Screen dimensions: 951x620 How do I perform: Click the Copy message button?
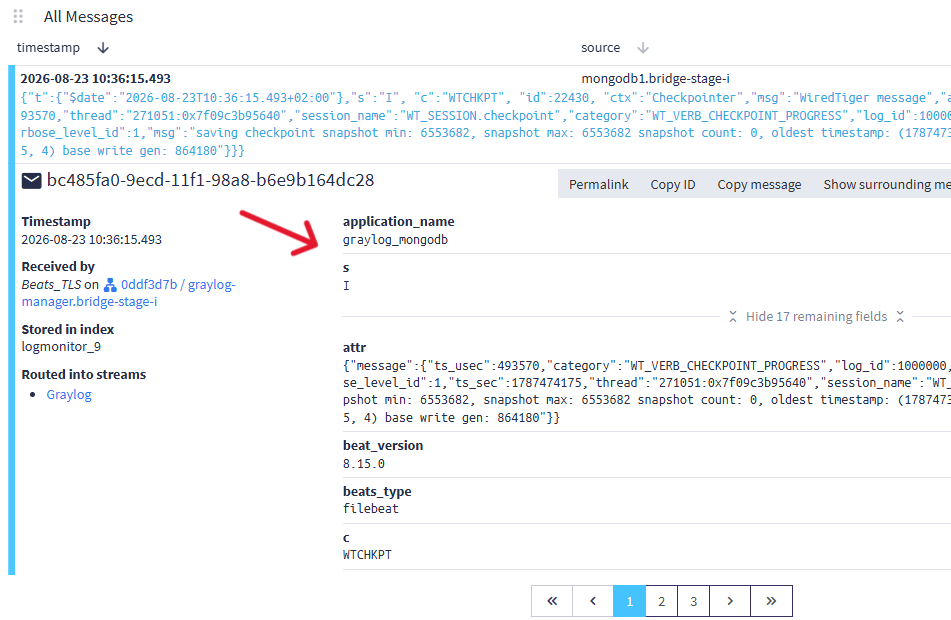(759, 184)
